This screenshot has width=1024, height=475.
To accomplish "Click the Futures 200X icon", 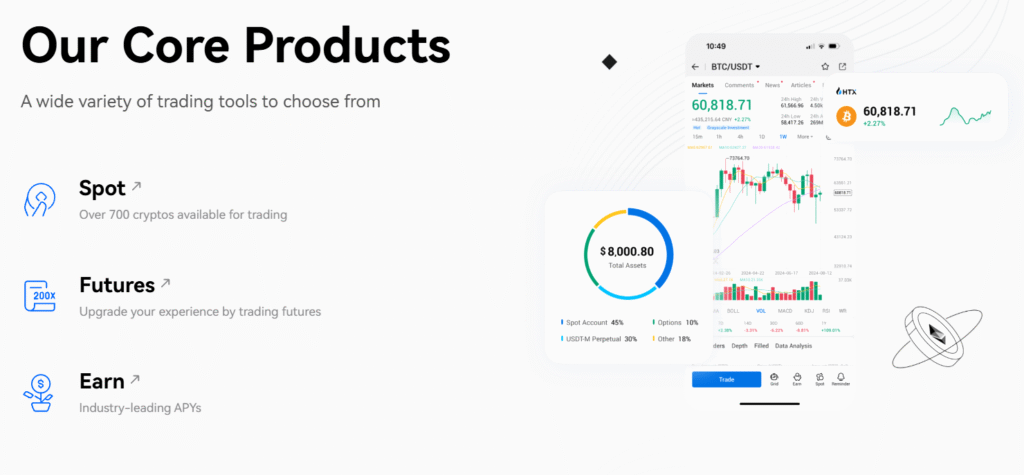I will click(x=40, y=296).
